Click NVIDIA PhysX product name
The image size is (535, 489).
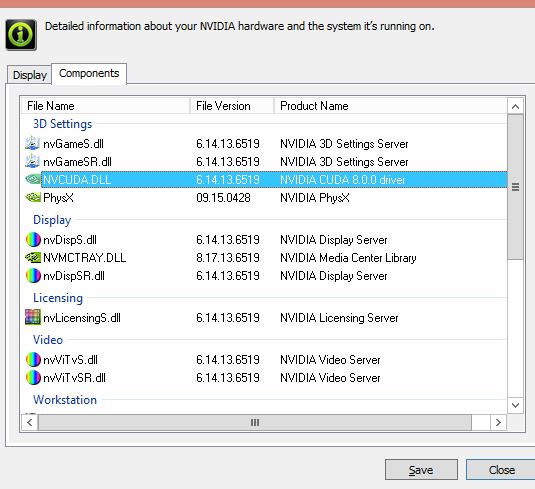(315, 198)
